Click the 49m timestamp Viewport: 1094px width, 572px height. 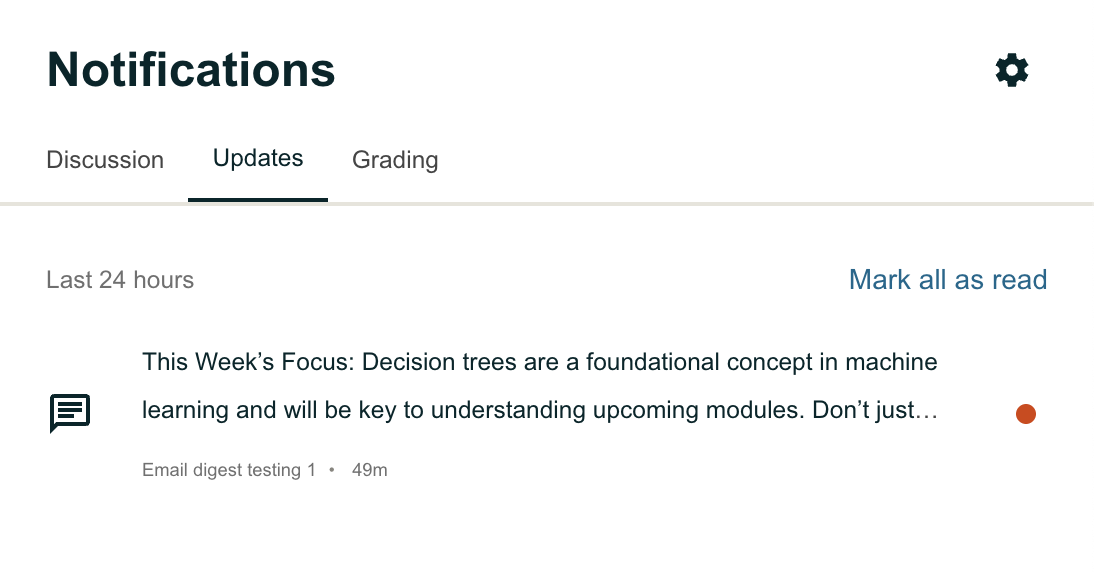pyautogui.click(x=370, y=470)
